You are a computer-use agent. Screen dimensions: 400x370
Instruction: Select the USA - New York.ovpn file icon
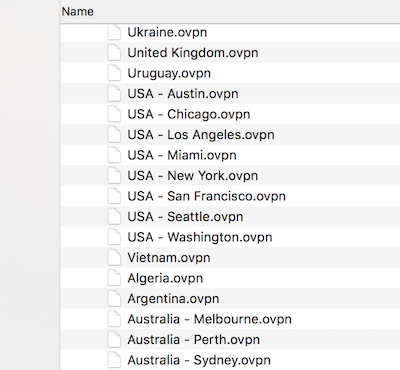(114, 176)
